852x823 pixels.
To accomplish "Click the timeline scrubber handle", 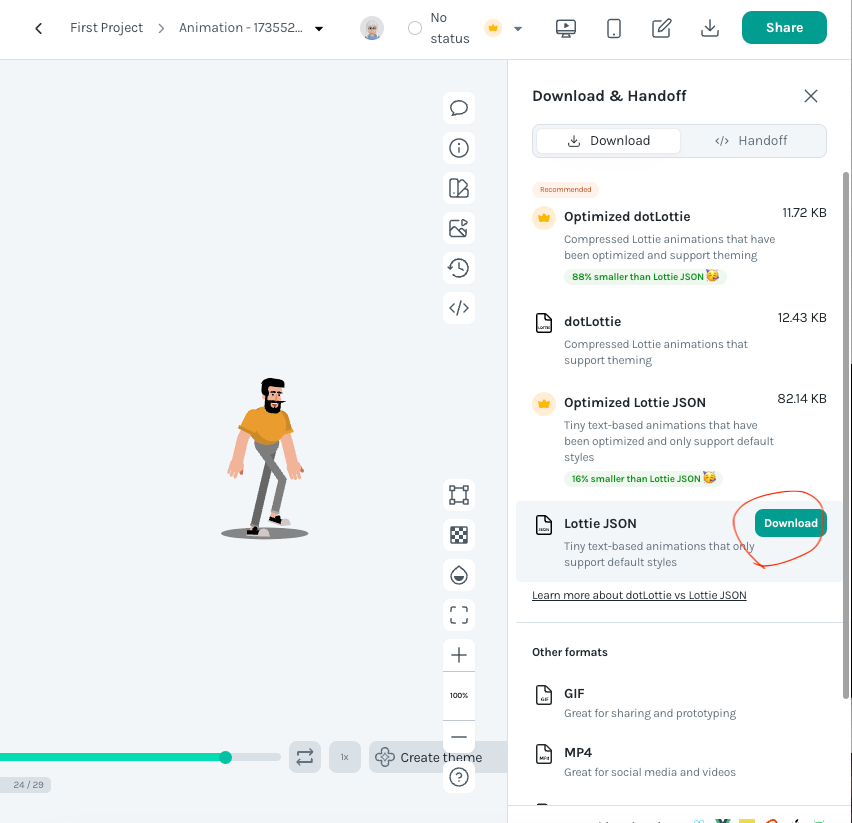I will coord(225,757).
